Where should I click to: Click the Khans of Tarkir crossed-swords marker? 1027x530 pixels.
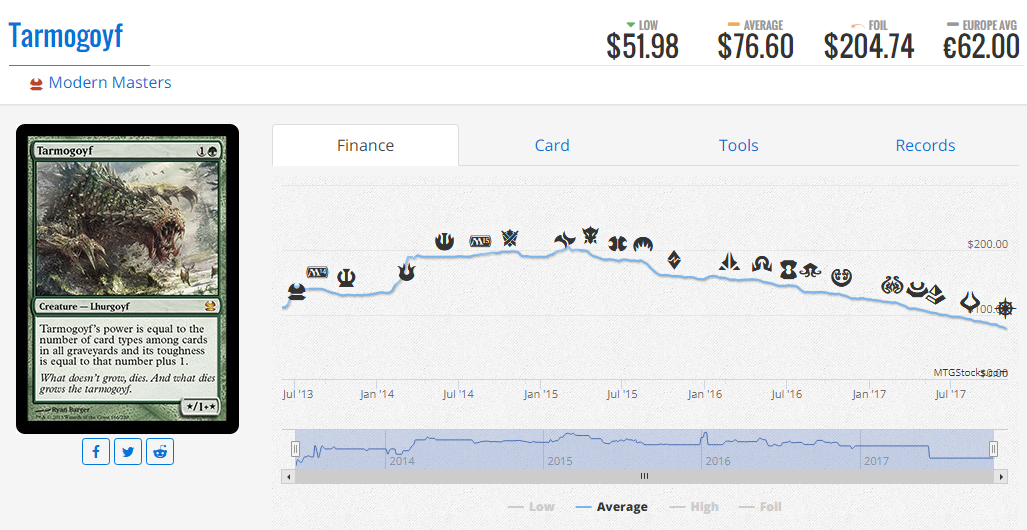pos(510,238)
